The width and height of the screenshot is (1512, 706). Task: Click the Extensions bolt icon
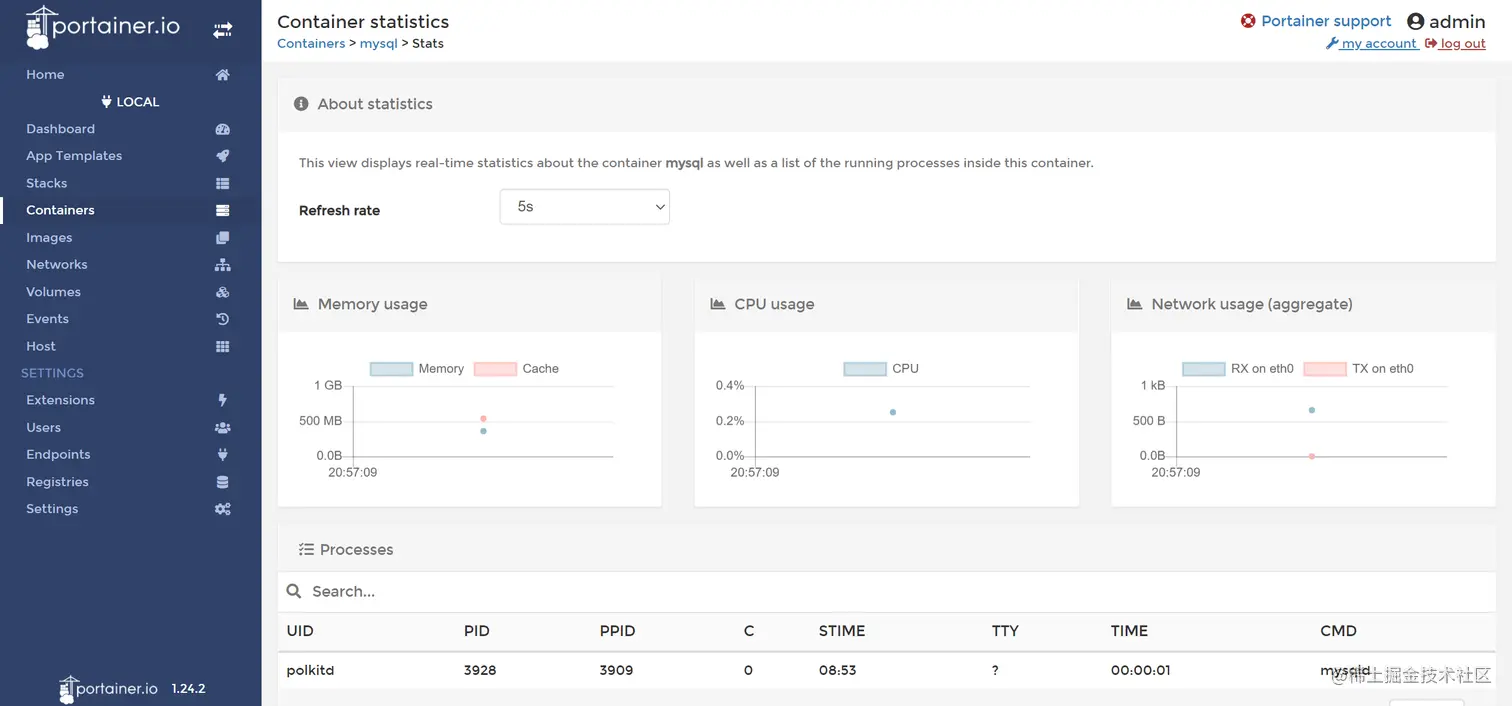tap(222, 400)
